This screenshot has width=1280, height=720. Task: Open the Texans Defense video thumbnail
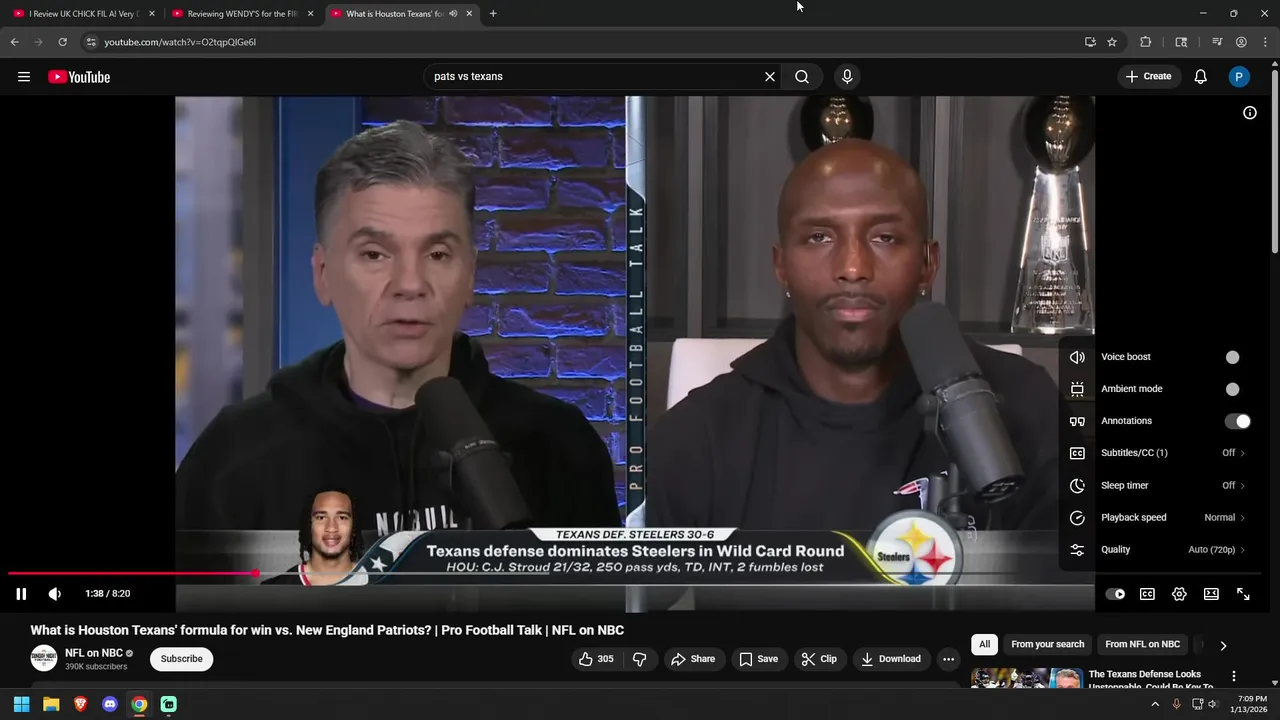1026,679
